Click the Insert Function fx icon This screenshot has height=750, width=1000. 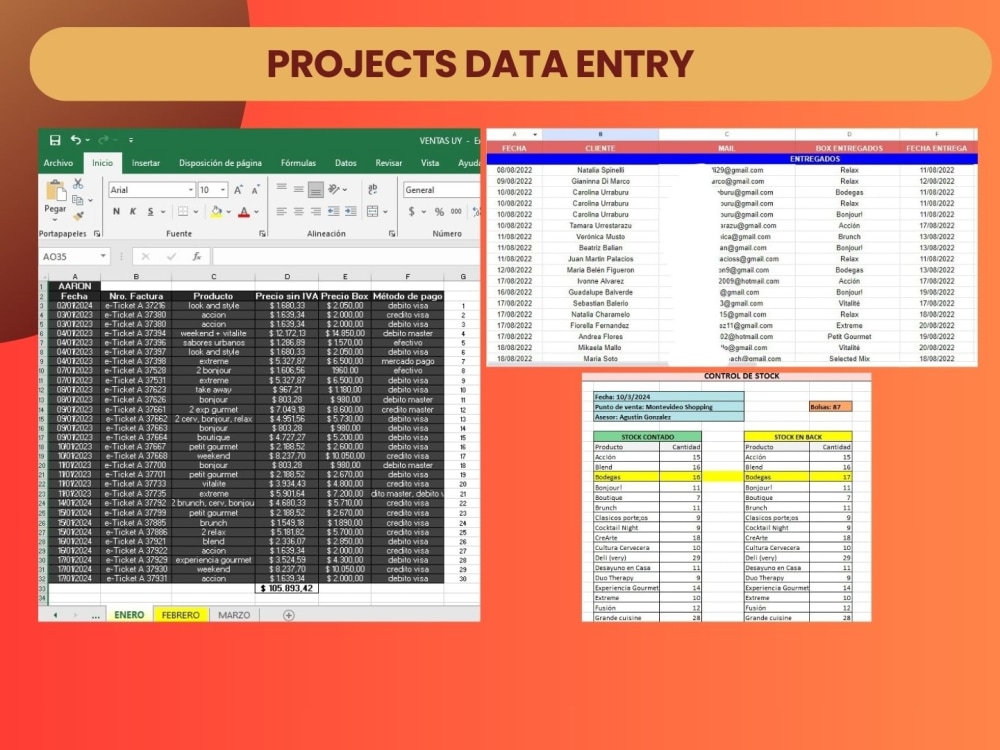point(197,256)
